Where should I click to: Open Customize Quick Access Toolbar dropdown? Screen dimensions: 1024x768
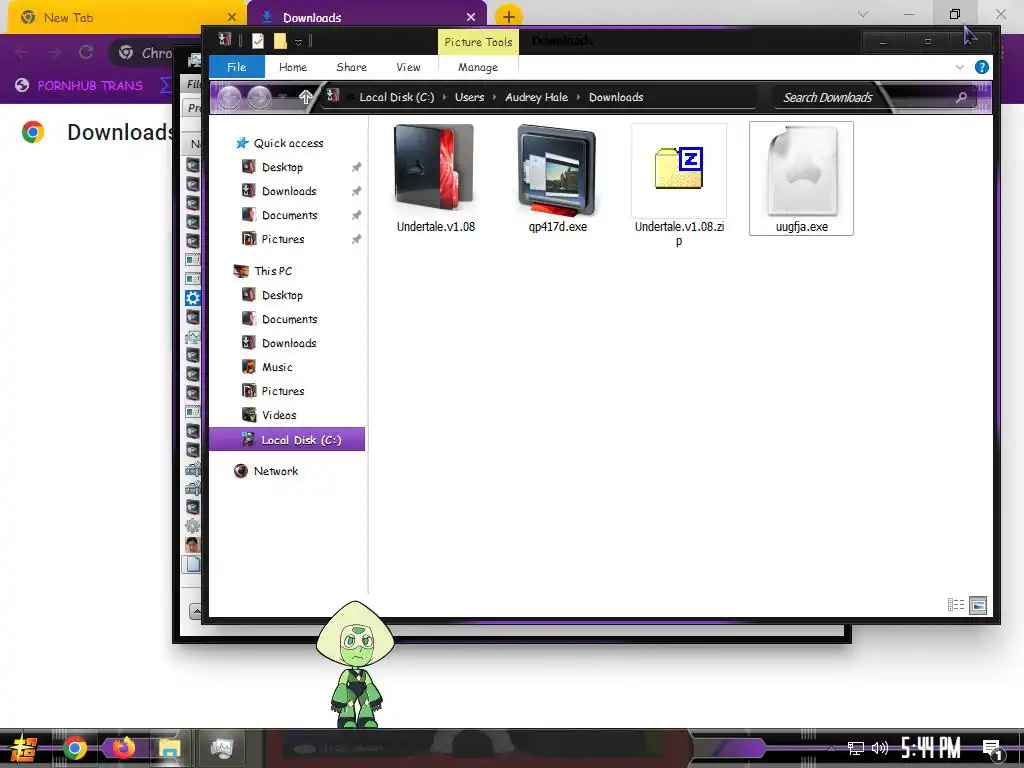(x=298, y=42)
